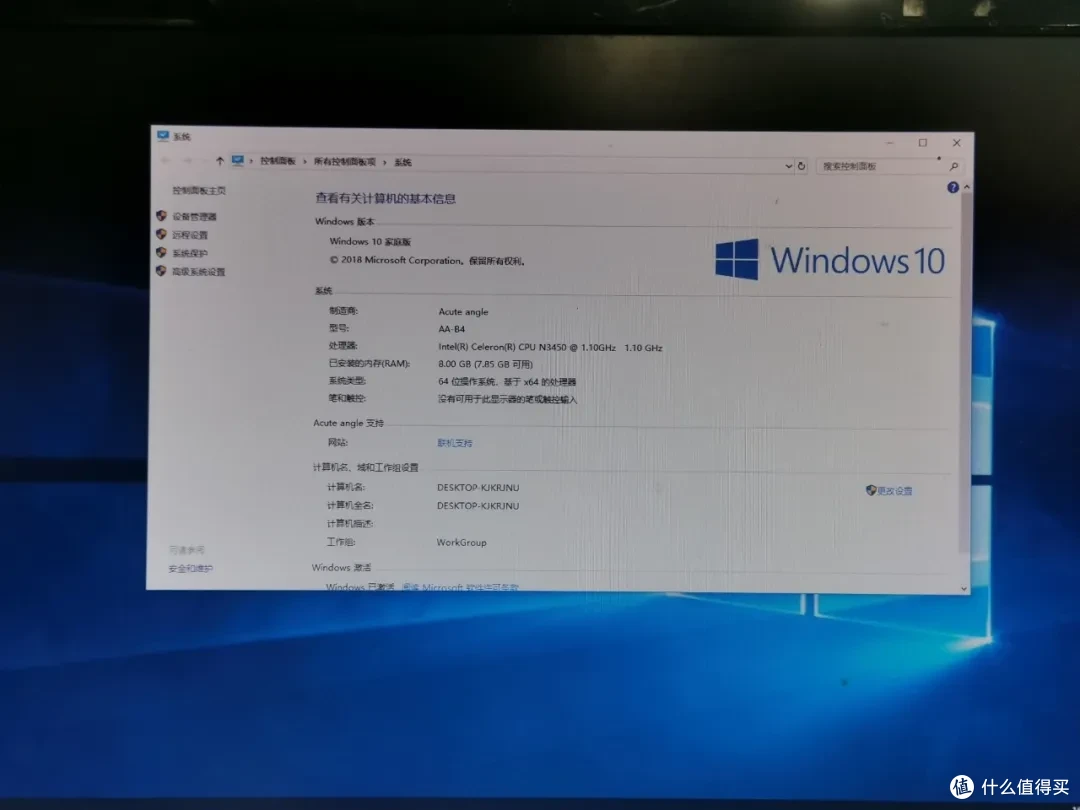Open 远程设置 in the sidebar

pos(189,235)
